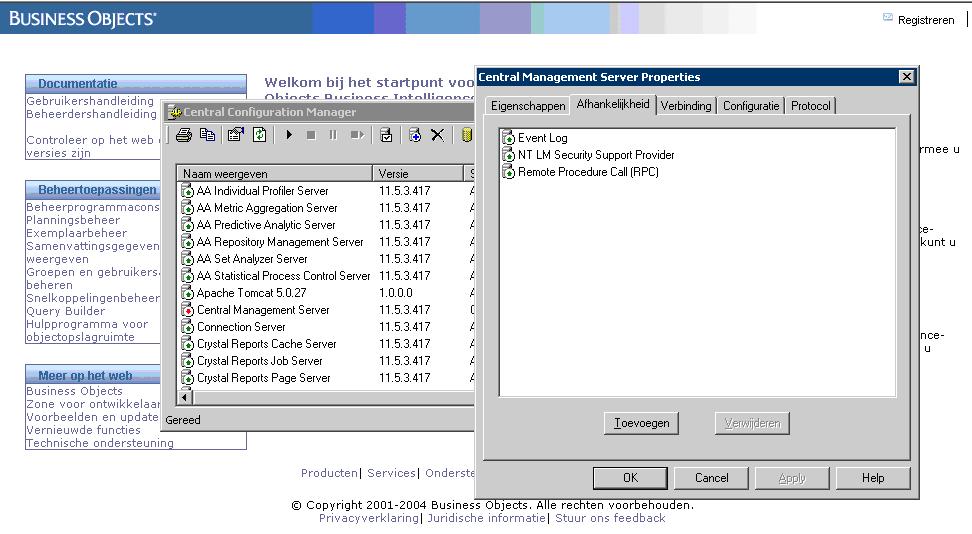
Task: Open the Query Builder link
Action: pyautogui.click(x=65, y=311)
